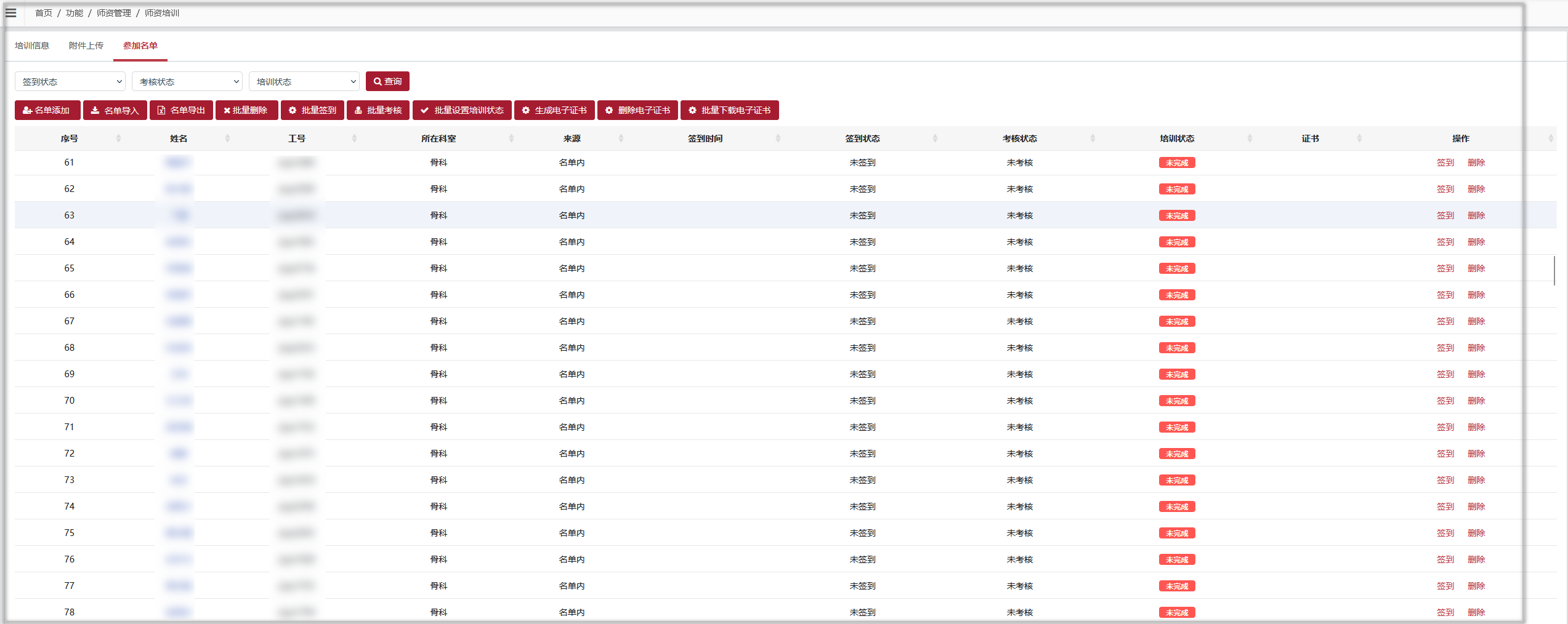Click 删除 link in row 61
This screenshot has height=624, width=1568.
[x=1476, y=162]
